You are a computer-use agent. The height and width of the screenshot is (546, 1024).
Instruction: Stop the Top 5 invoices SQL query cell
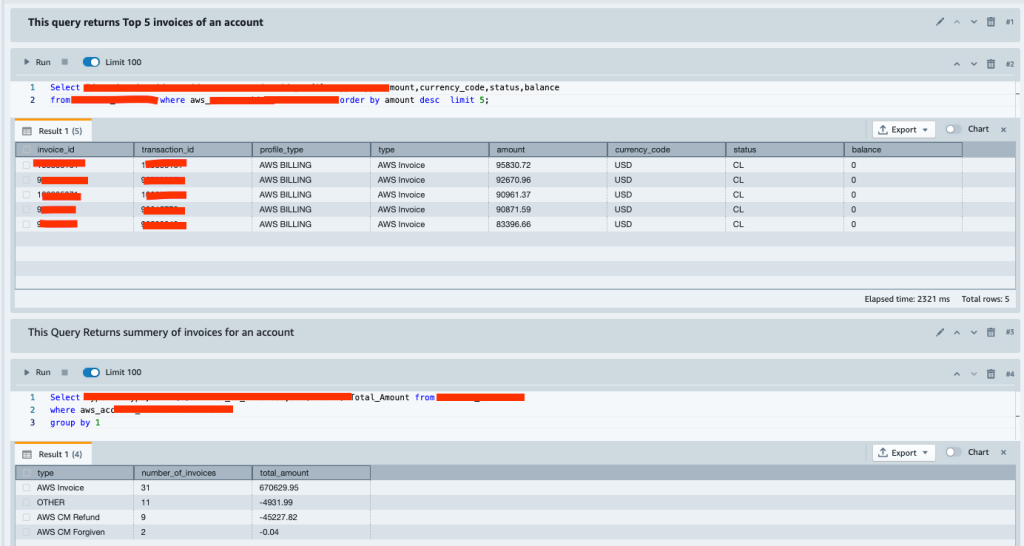pyautogui.click(x=65, y=62)
